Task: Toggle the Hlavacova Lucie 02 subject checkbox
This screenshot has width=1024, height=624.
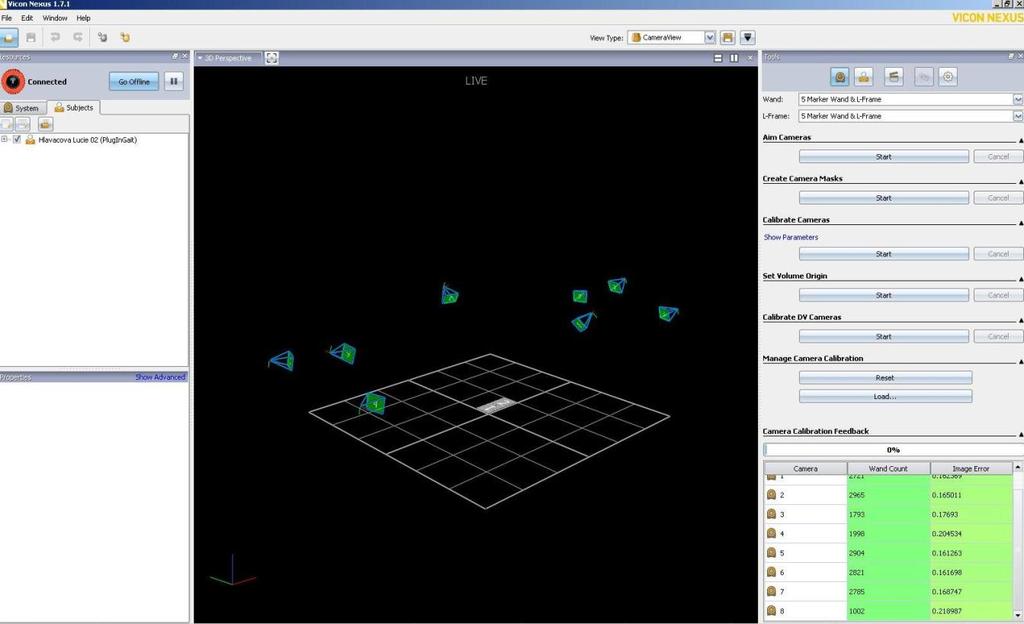Action: (17, 139)
